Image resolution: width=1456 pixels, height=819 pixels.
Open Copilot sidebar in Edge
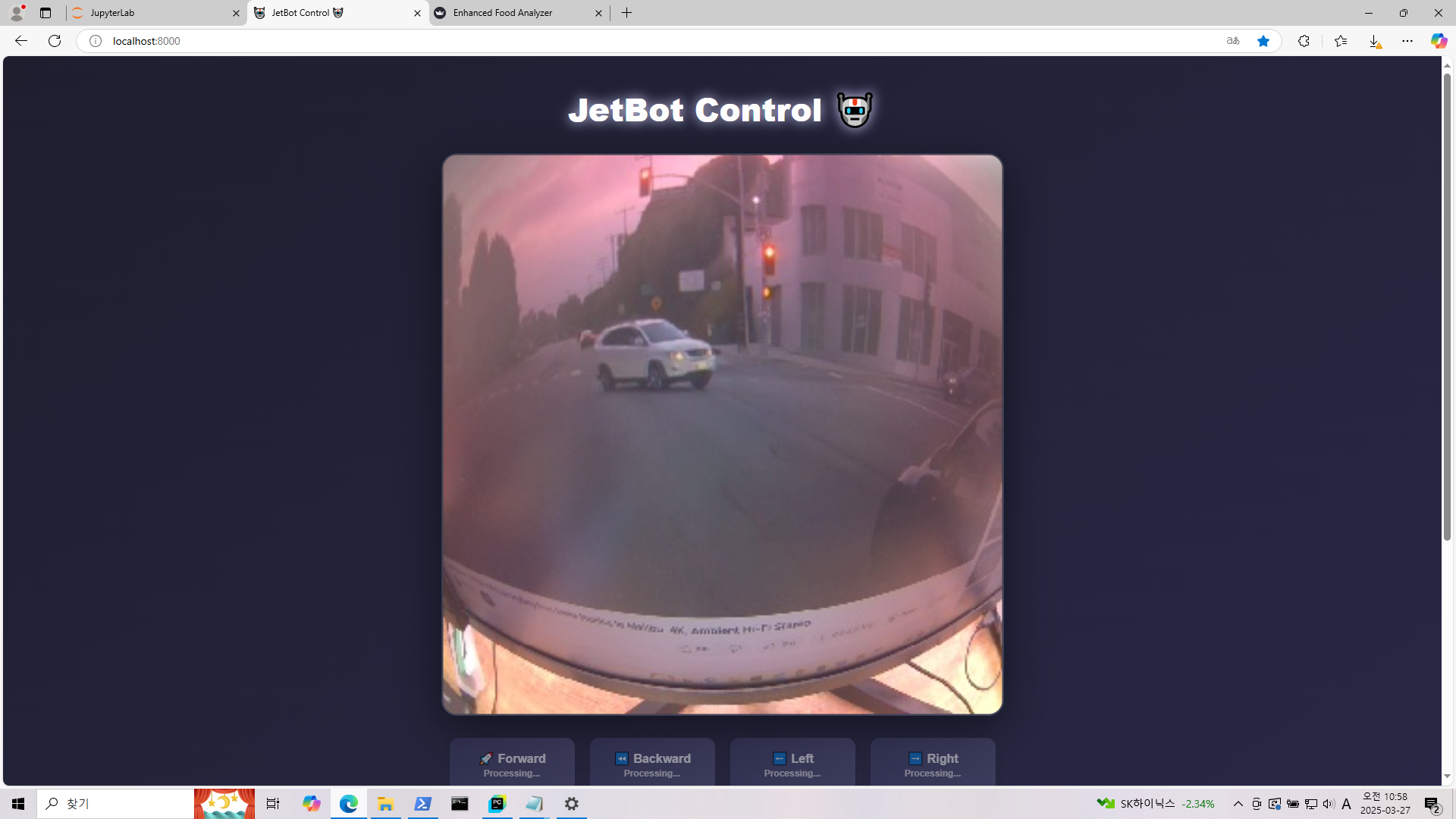[x=1439, y=41]
